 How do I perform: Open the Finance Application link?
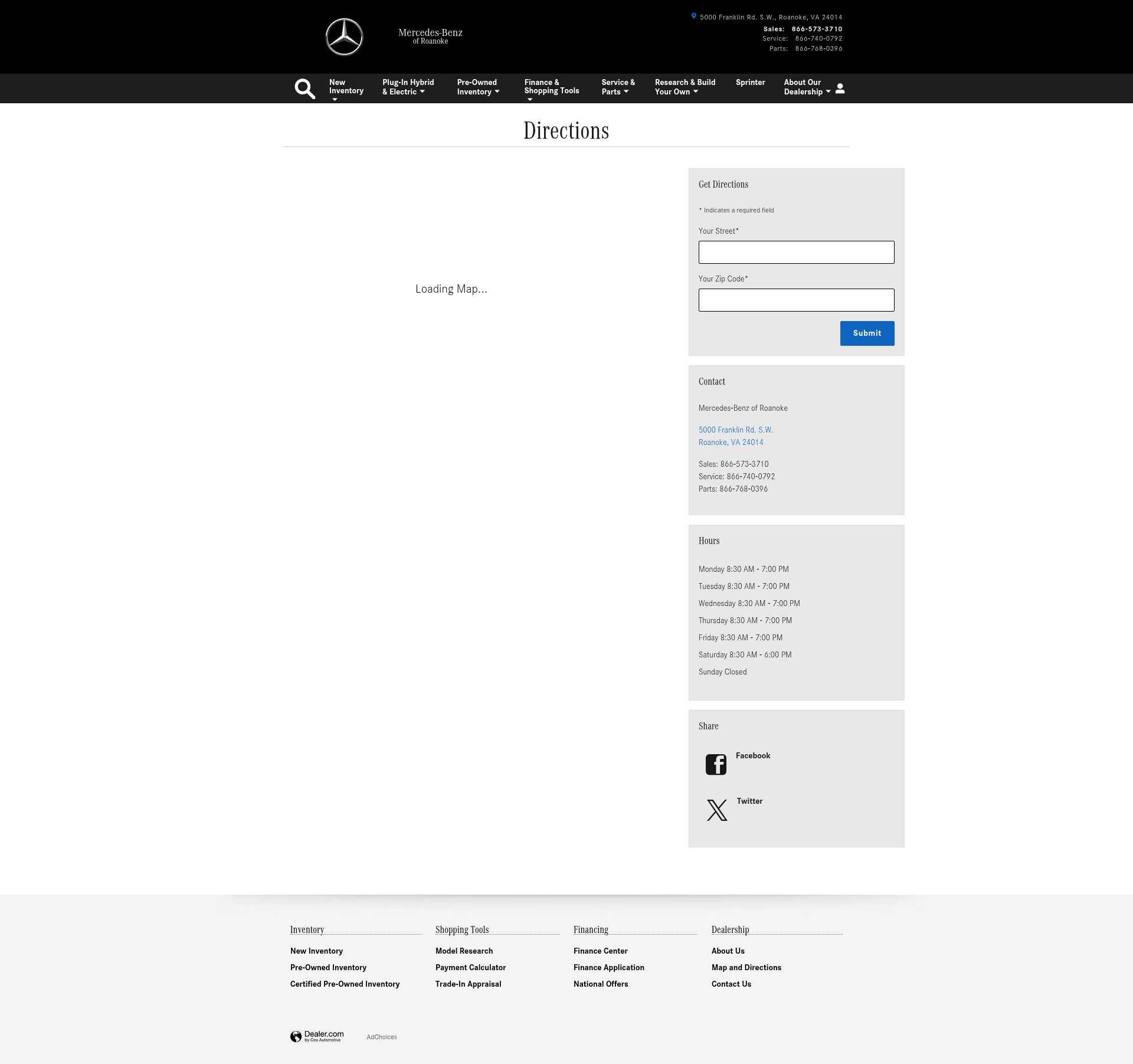pos(608,967)
